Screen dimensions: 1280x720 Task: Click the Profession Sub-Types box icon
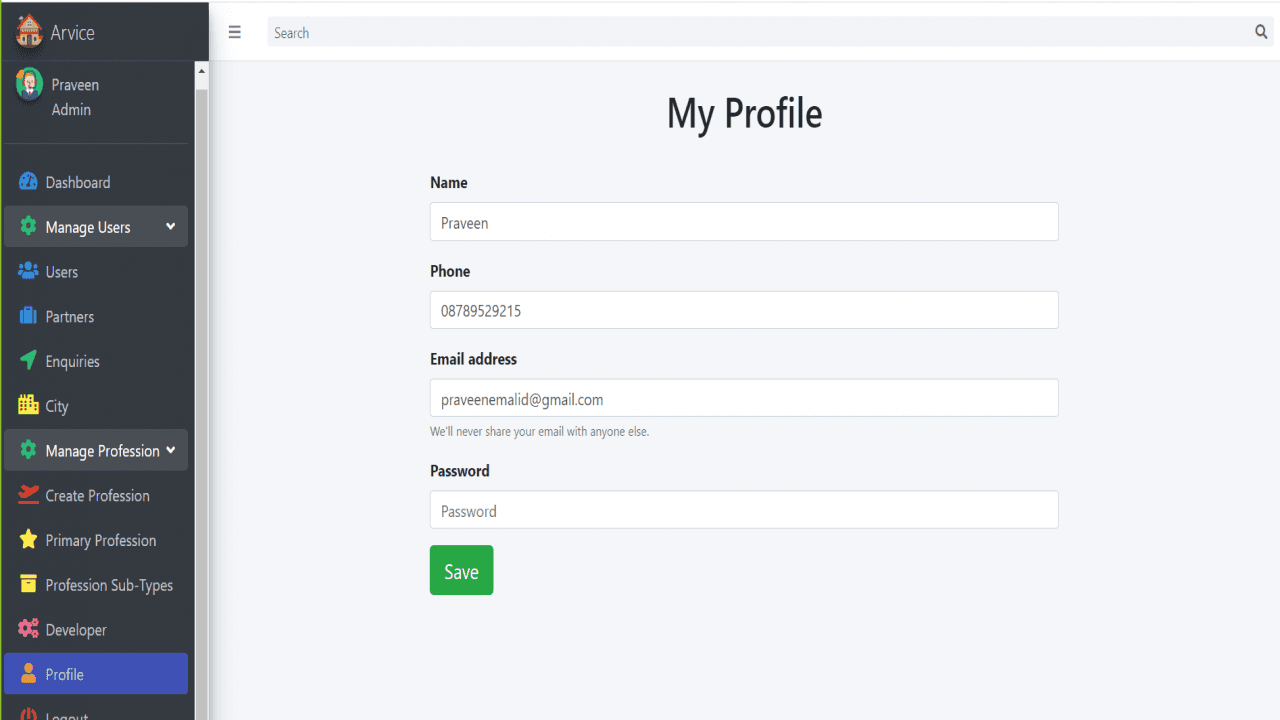coord(28,584)
